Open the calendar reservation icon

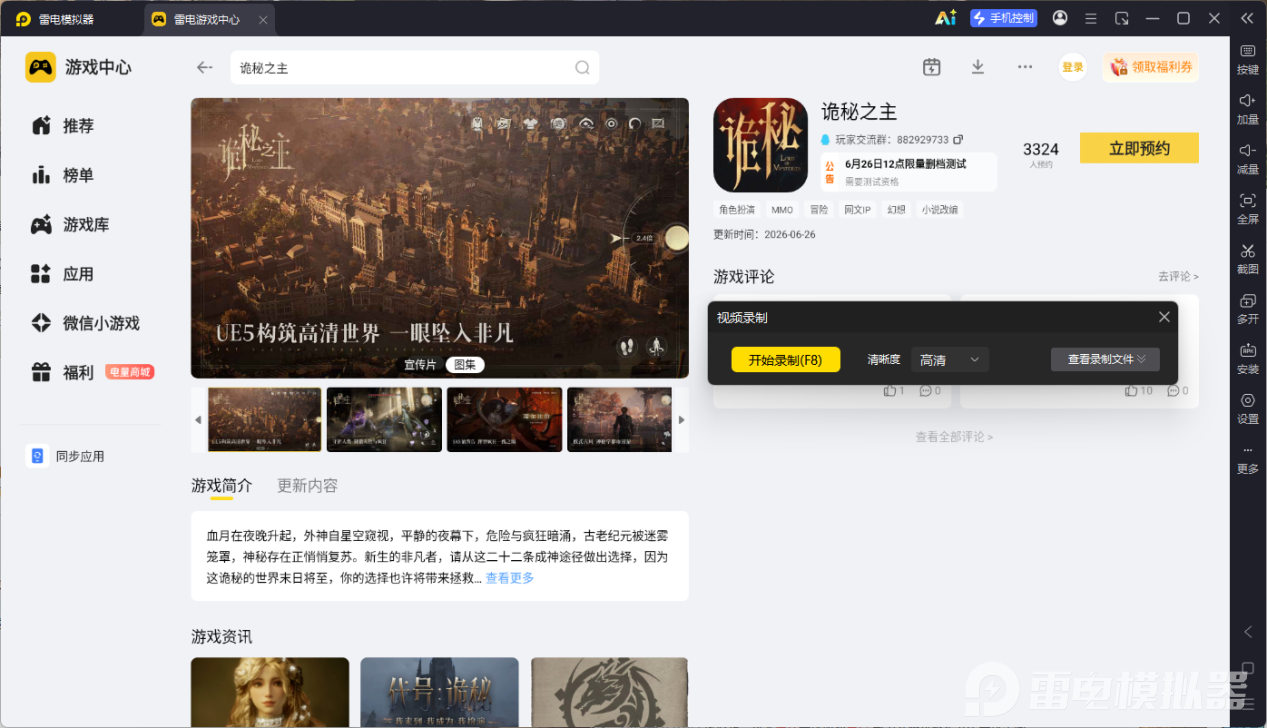click(x=931, y=67)
